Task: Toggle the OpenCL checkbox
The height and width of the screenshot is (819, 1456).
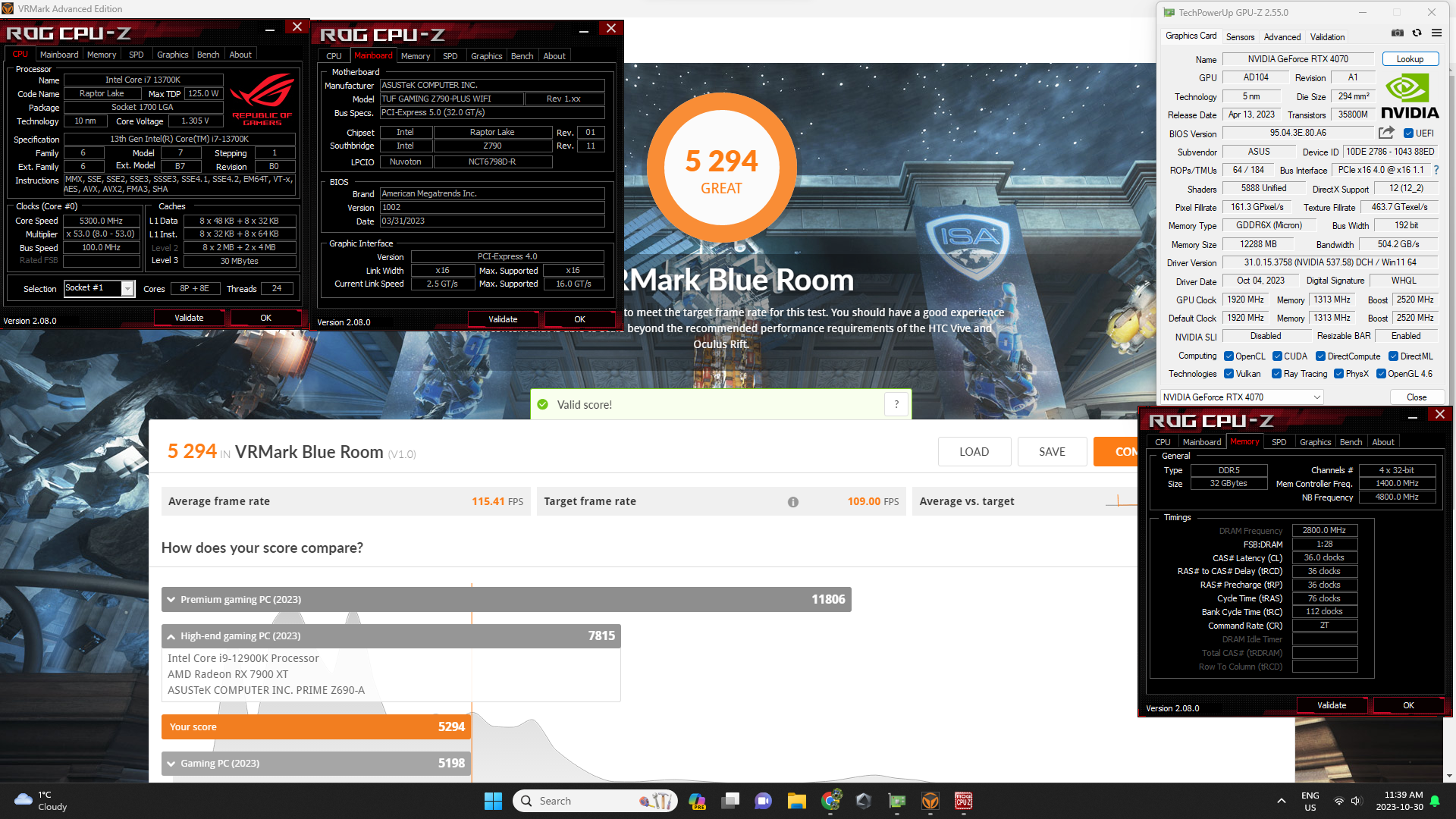Action: pos(1228,356)
